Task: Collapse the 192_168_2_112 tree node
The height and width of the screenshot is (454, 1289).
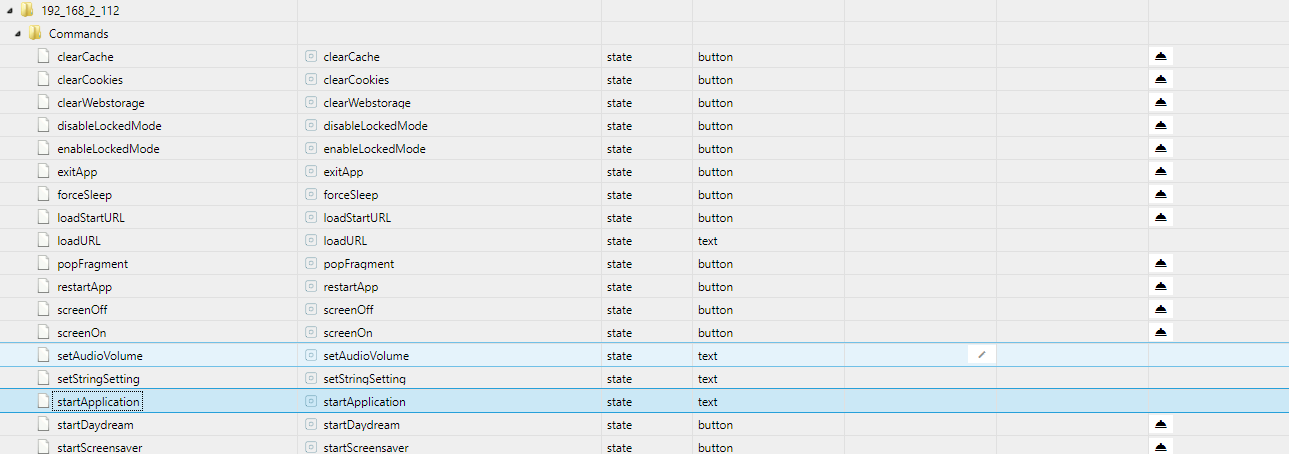Action: coord(8,10)
